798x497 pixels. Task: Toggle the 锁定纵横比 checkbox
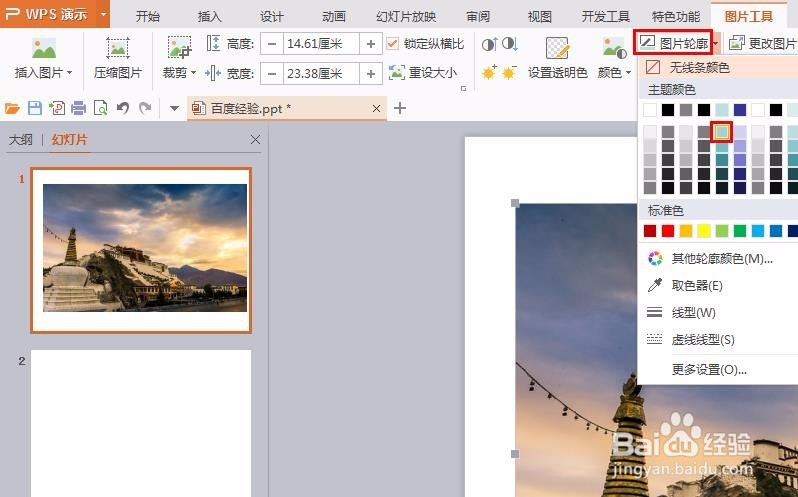pos(392,44)
